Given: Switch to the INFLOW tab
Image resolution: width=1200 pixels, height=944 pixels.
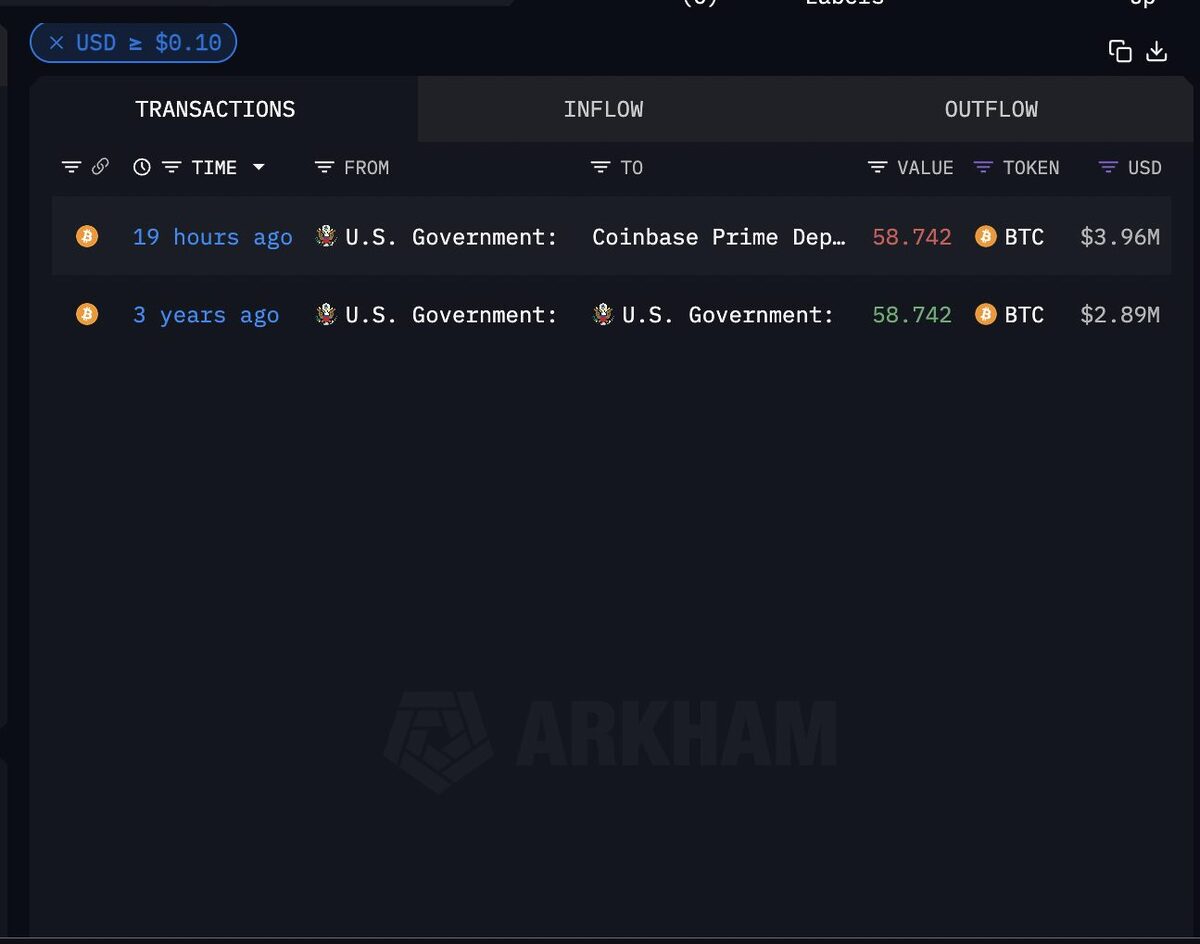Looking at the screenshot, I should tap(603, 109).
